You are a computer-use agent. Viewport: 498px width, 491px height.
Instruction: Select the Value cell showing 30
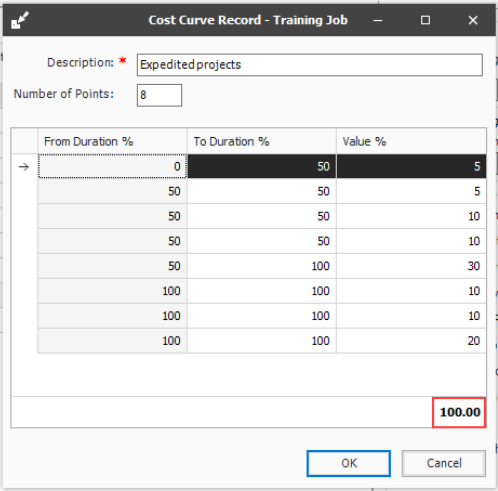pos(411,266)
